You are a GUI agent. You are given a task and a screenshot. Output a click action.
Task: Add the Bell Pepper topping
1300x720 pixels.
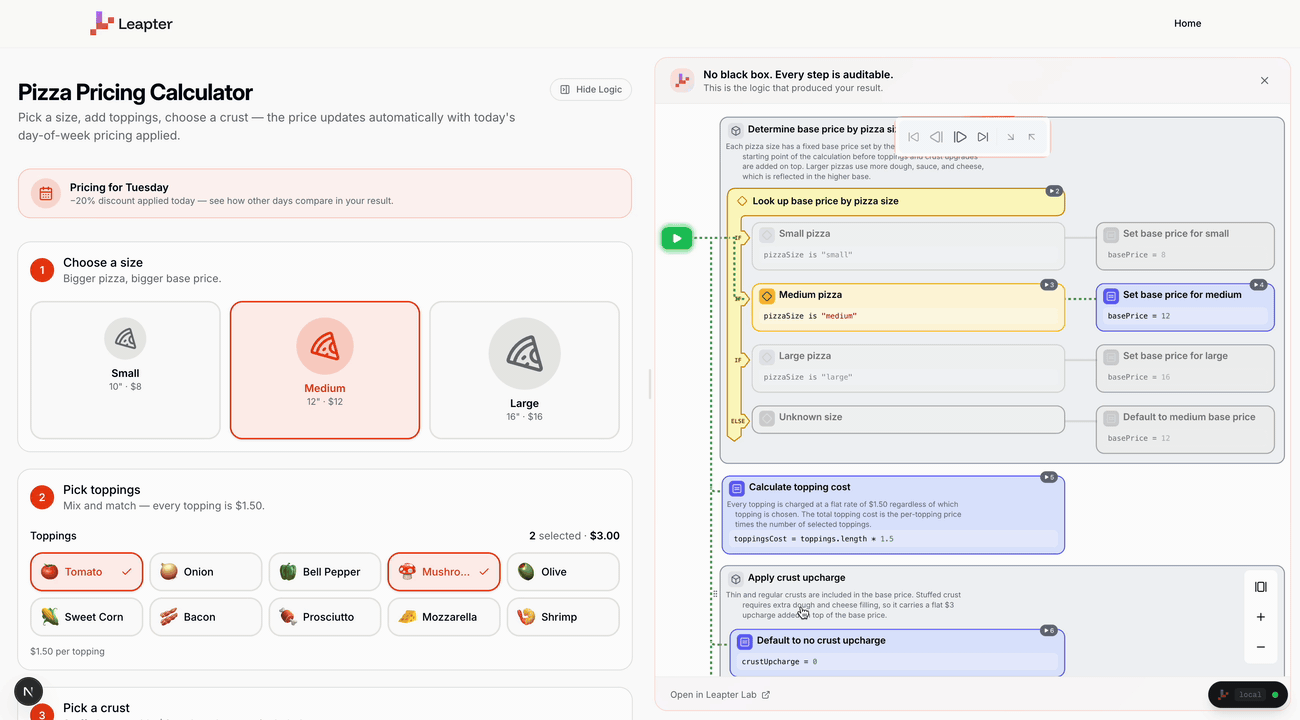pos(325,572)
